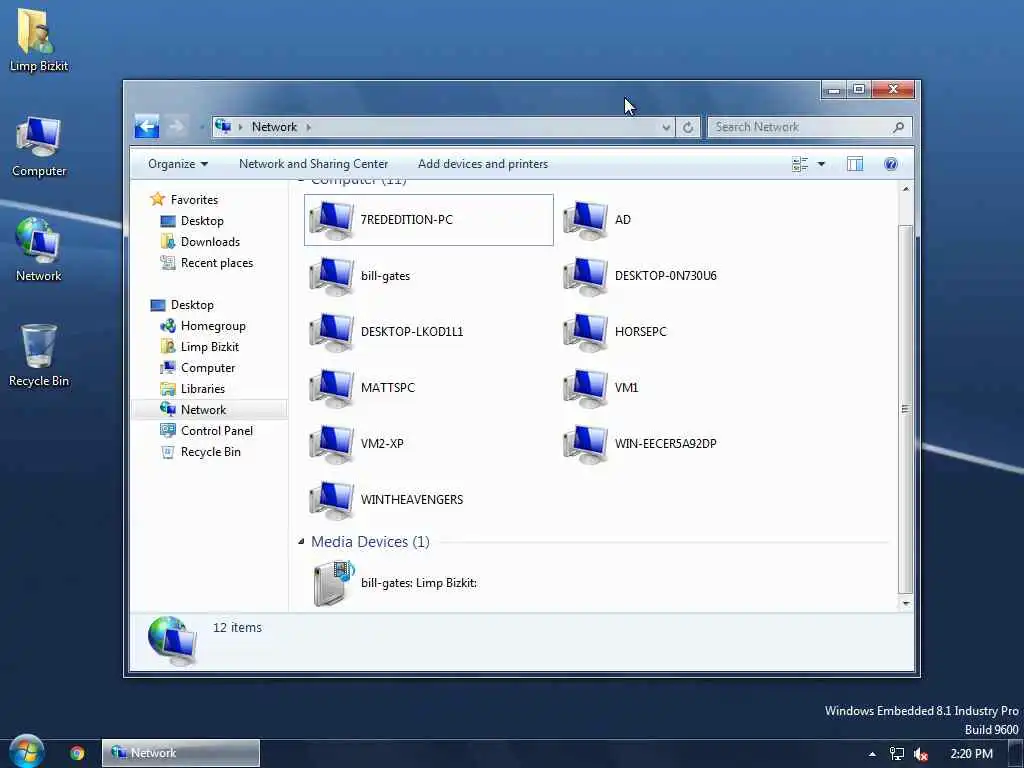
Task: Click the Network breadcrumb in address bar
Action: coord(274,127)
